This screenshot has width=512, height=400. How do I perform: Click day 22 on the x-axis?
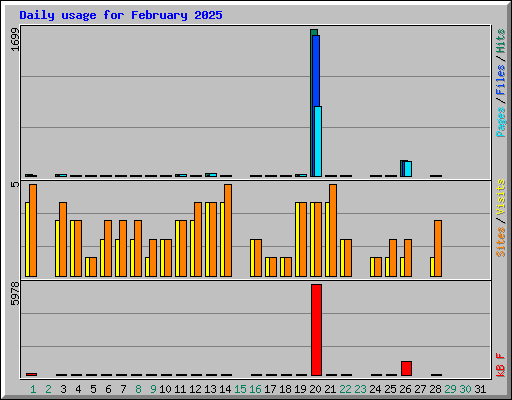pos(345,389)
